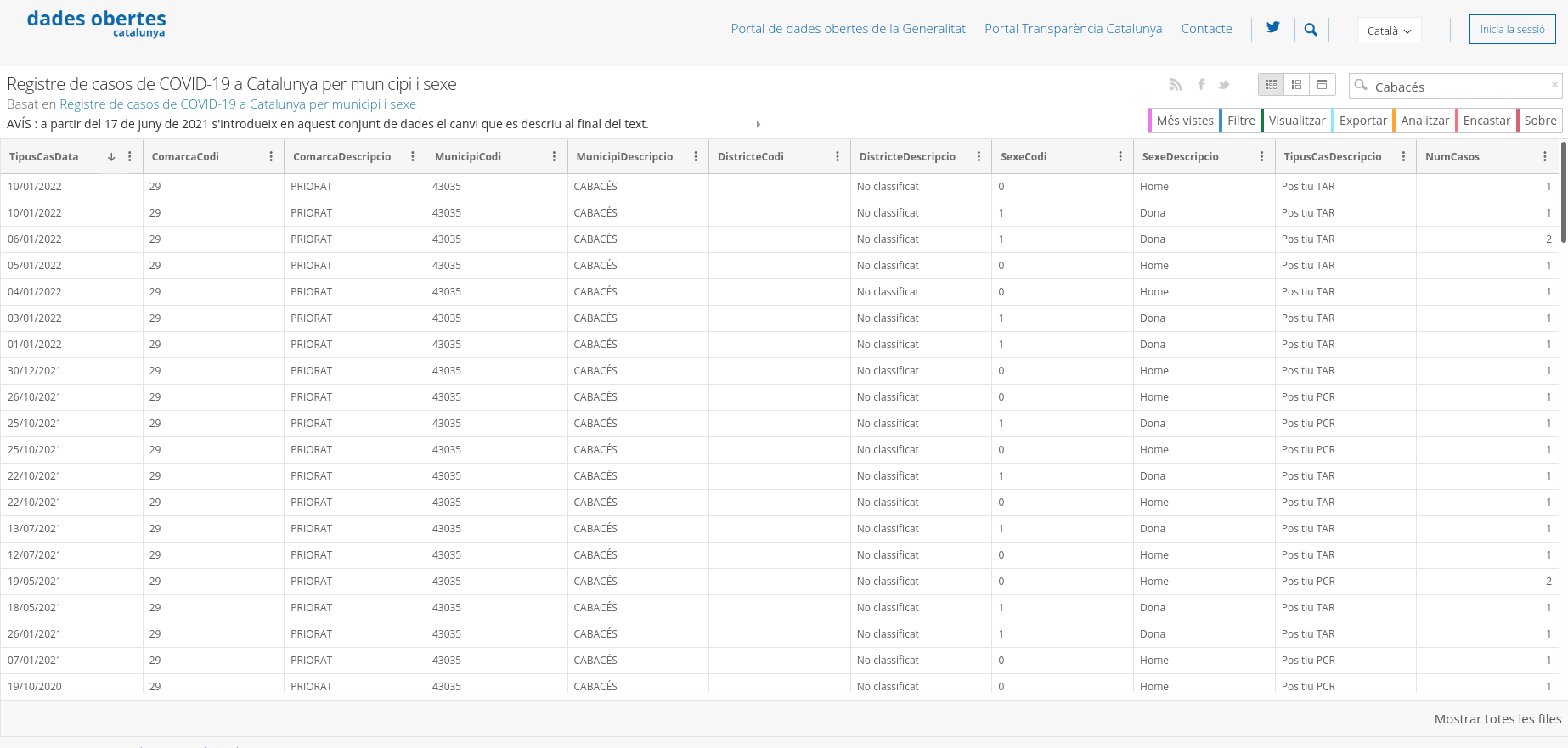The width and height of the screenshot is (1568, 748).
Task: Share dataset via Facebook icon
Action: 1201,85
